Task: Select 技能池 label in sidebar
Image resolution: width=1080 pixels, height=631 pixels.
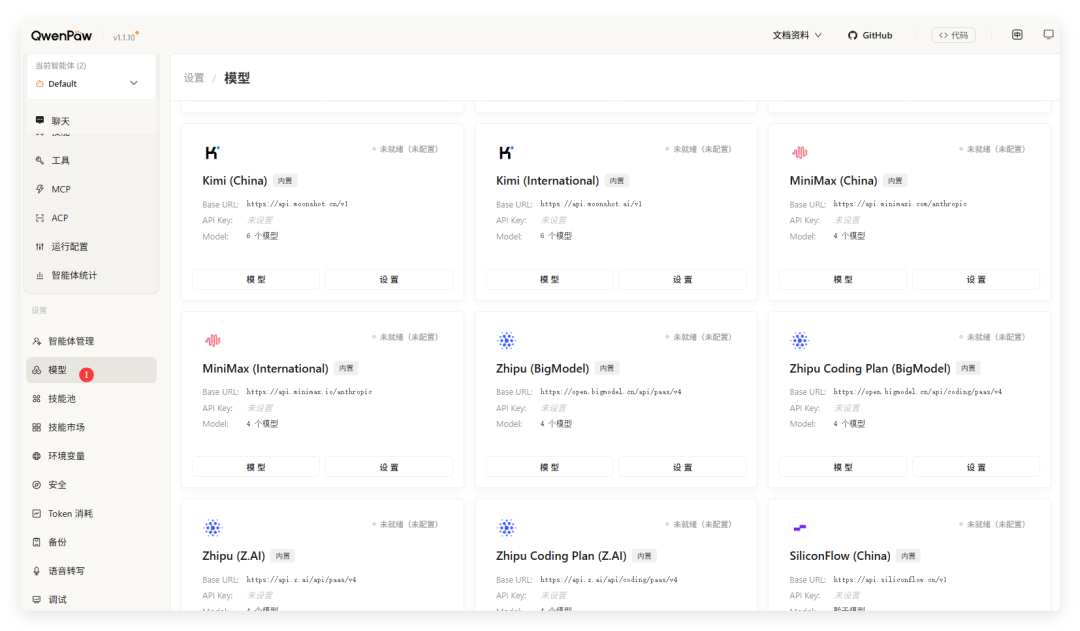Action: point(62,399)
